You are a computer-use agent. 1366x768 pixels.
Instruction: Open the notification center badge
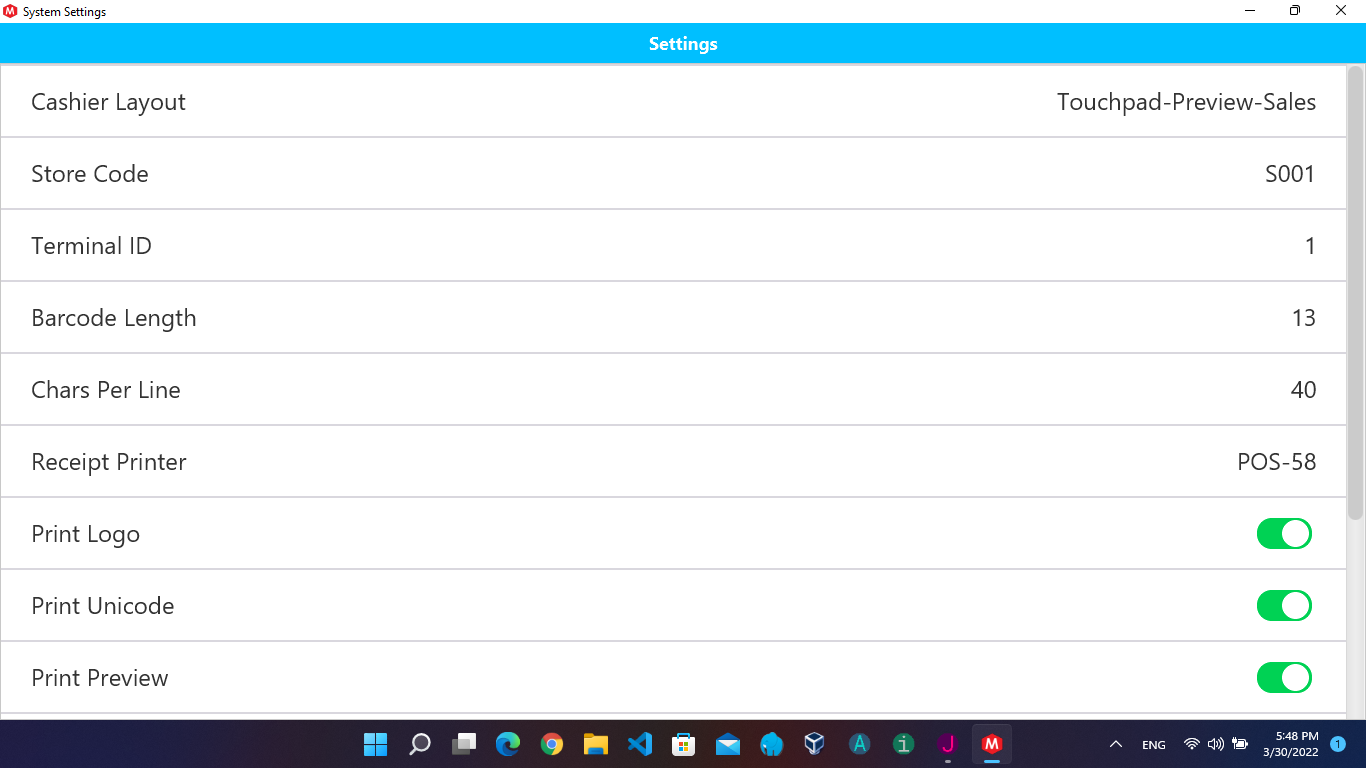(x=1338, y=744)
